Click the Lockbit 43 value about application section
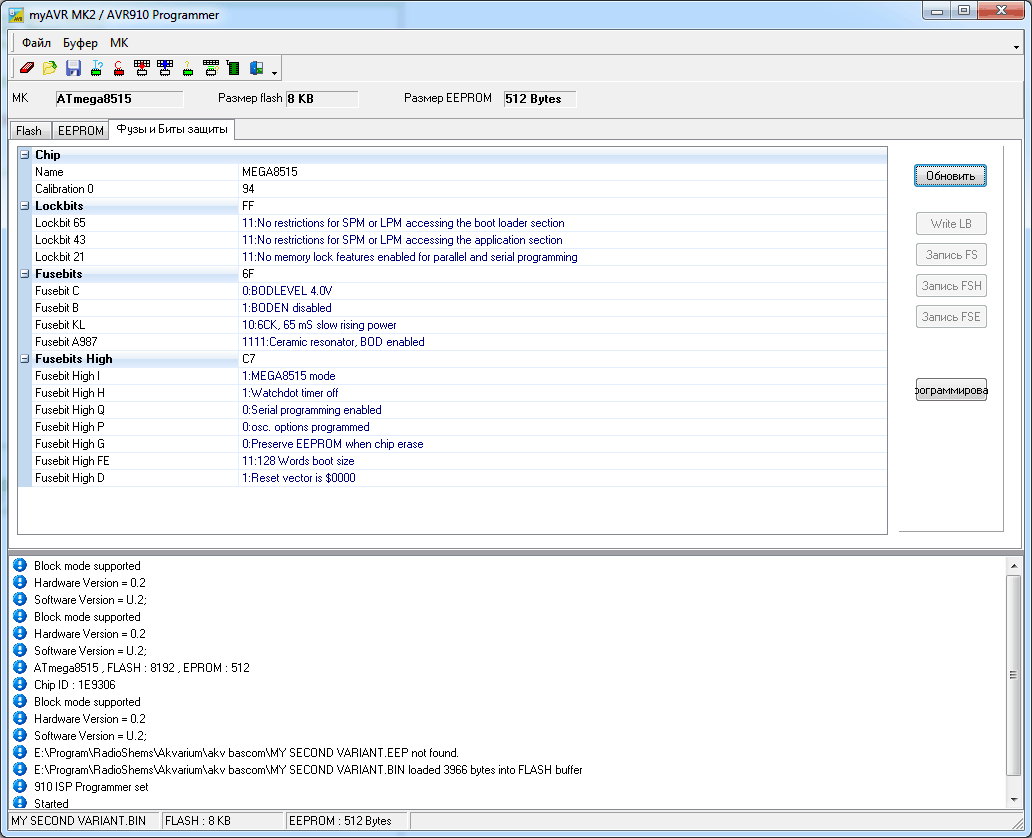 coord(402,240)
